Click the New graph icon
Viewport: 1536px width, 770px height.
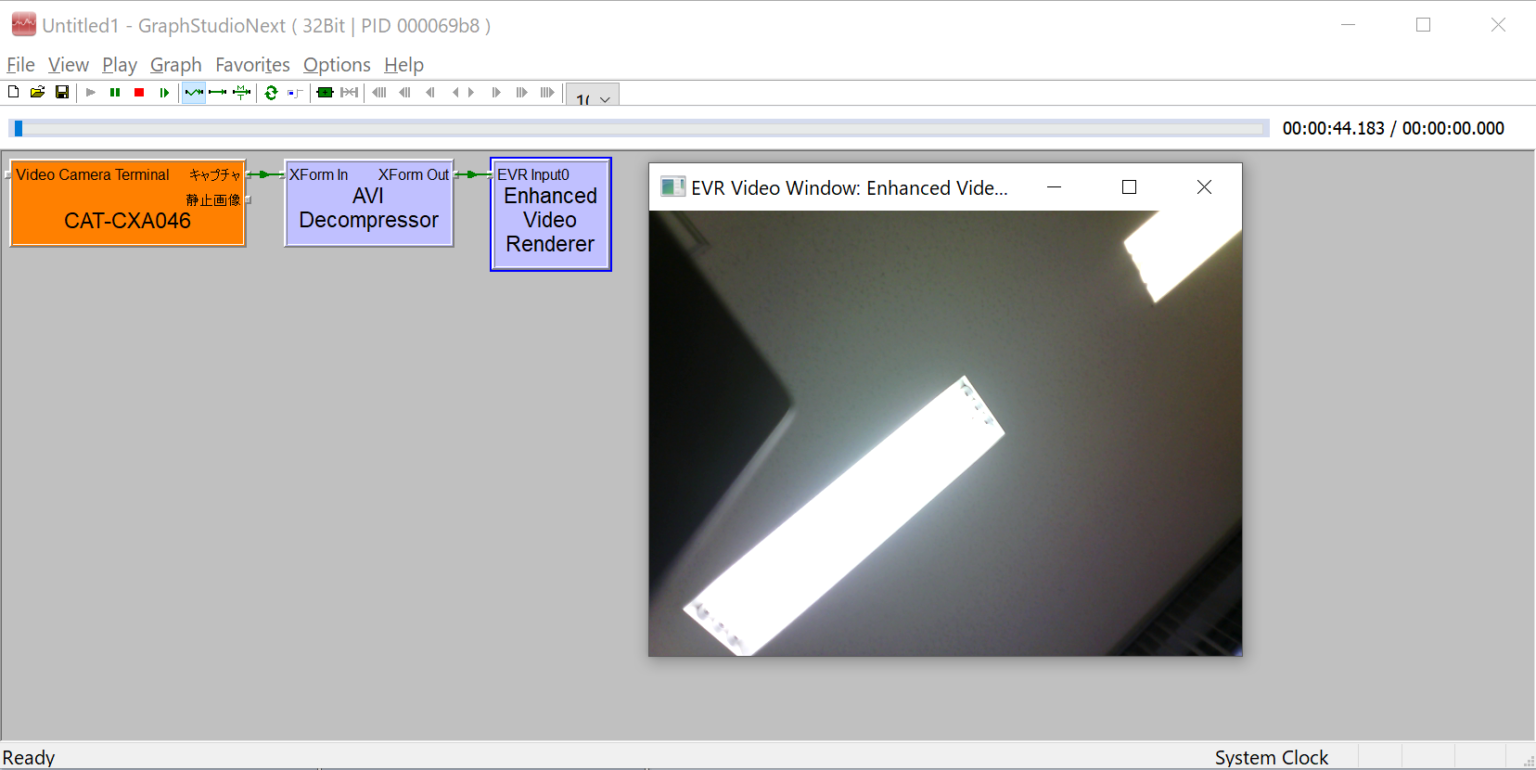[x=13, y=93]
